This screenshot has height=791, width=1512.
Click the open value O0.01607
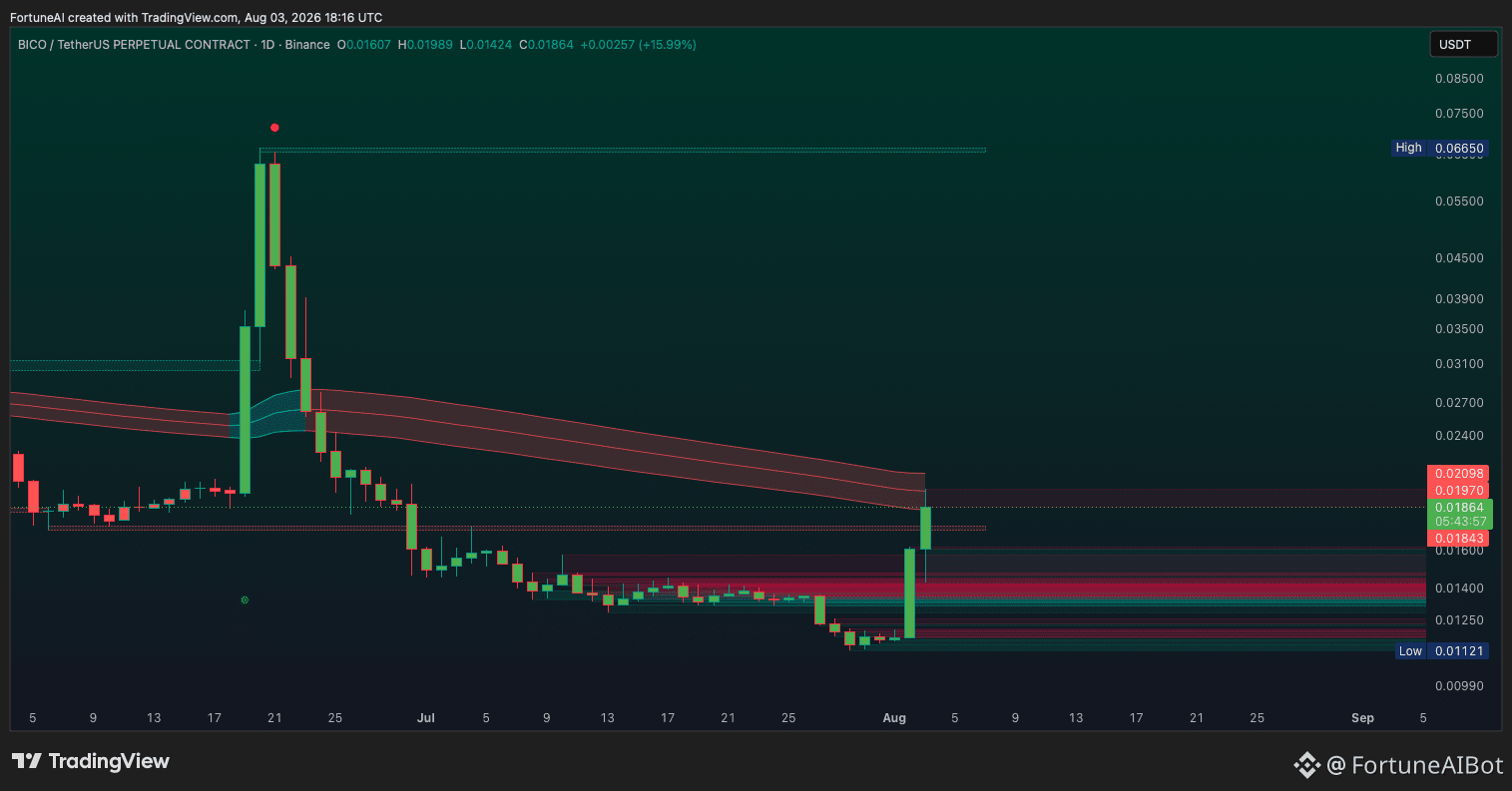tap(364, 45)
